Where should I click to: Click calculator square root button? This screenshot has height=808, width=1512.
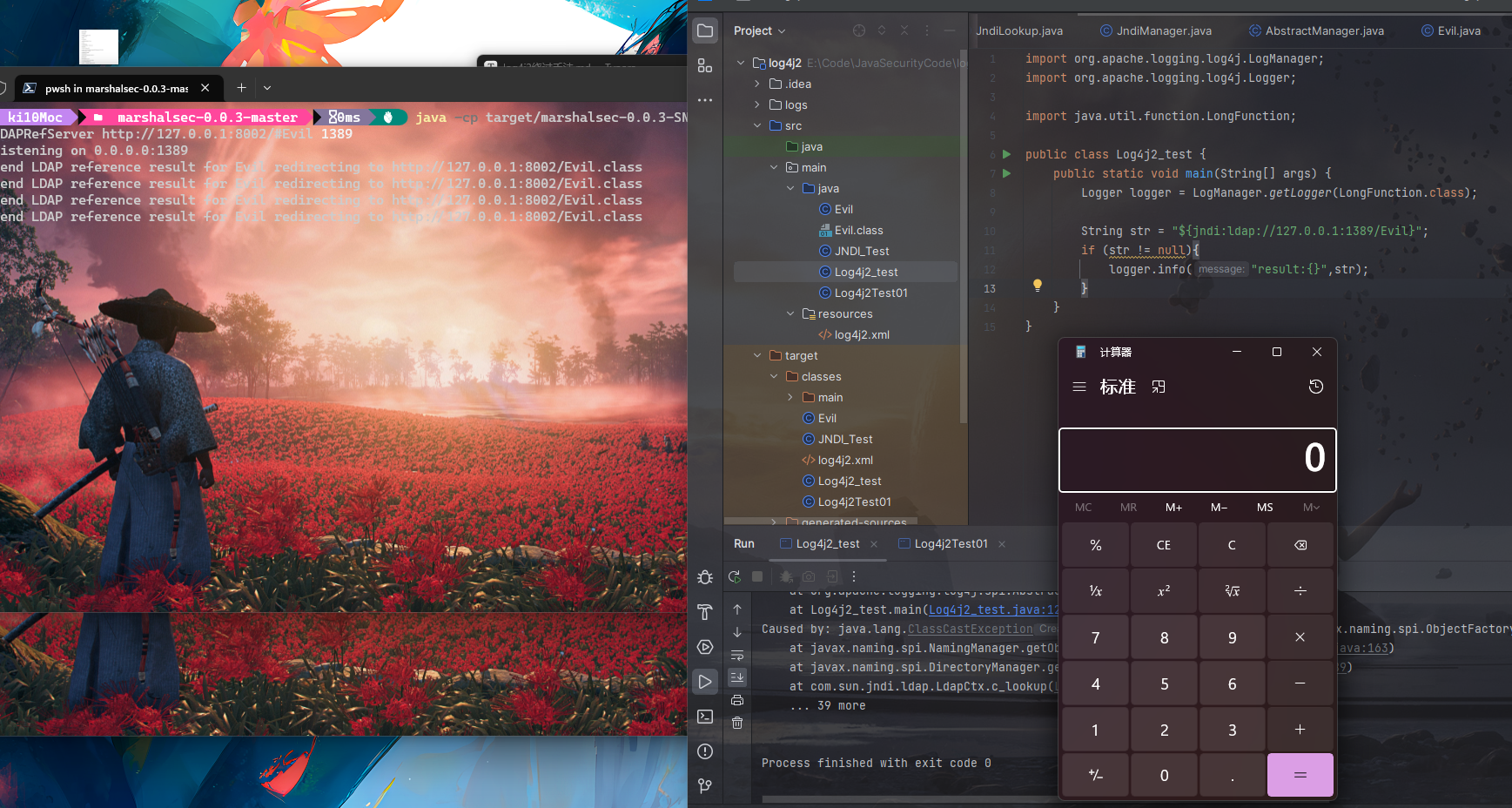coord(1232,591)
